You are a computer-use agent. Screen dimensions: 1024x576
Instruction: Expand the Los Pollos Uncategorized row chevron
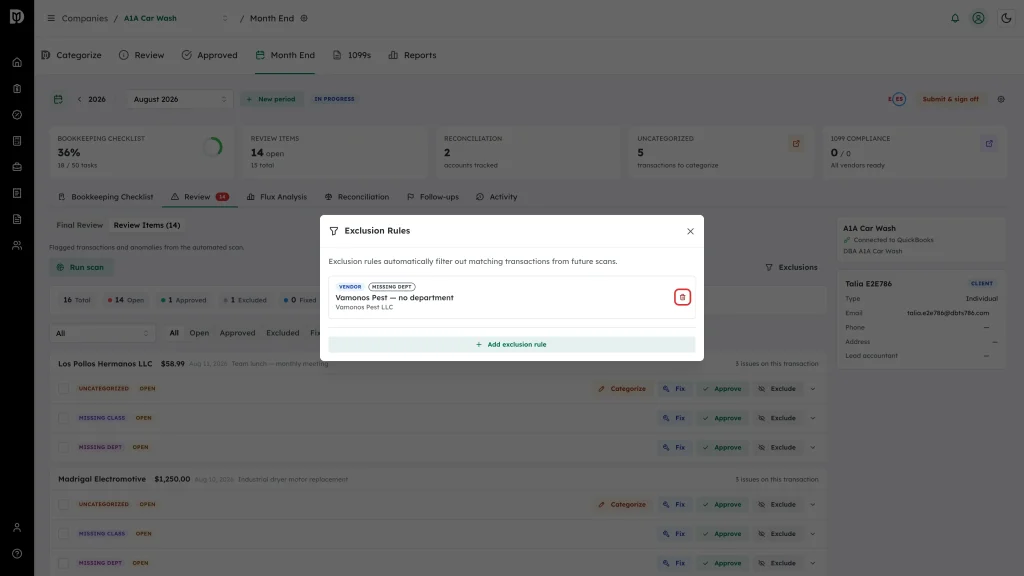[x=812, y=389]
